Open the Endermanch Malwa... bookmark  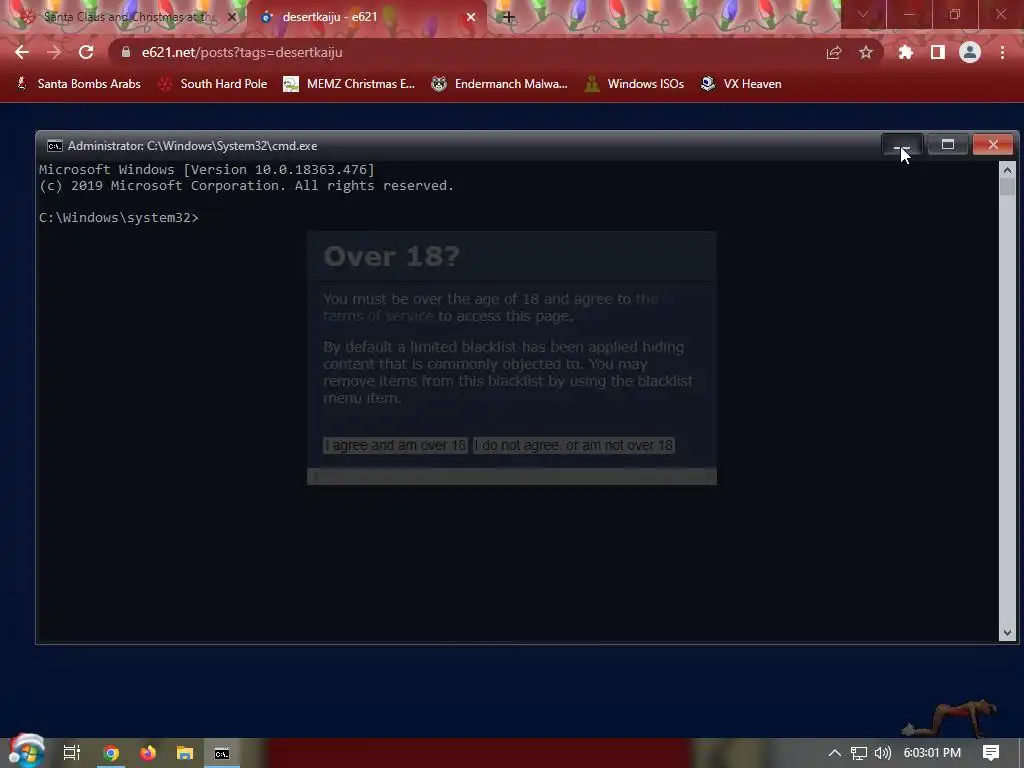[499, 84]
